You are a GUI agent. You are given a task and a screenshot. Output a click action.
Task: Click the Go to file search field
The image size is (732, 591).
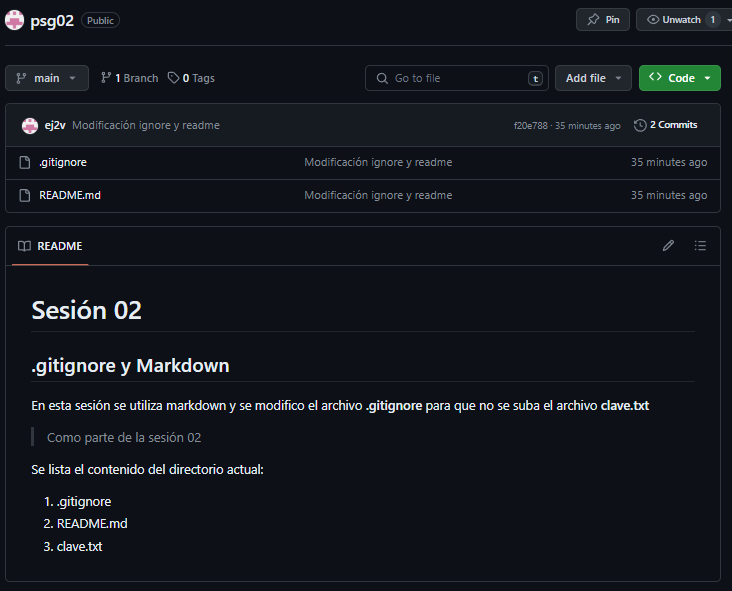[456, 78]
